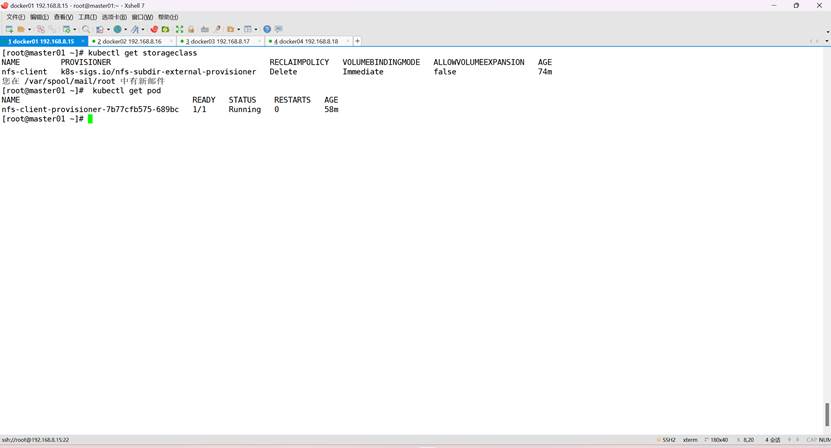Click the NUM indicator in status bar

coord(825,440)
